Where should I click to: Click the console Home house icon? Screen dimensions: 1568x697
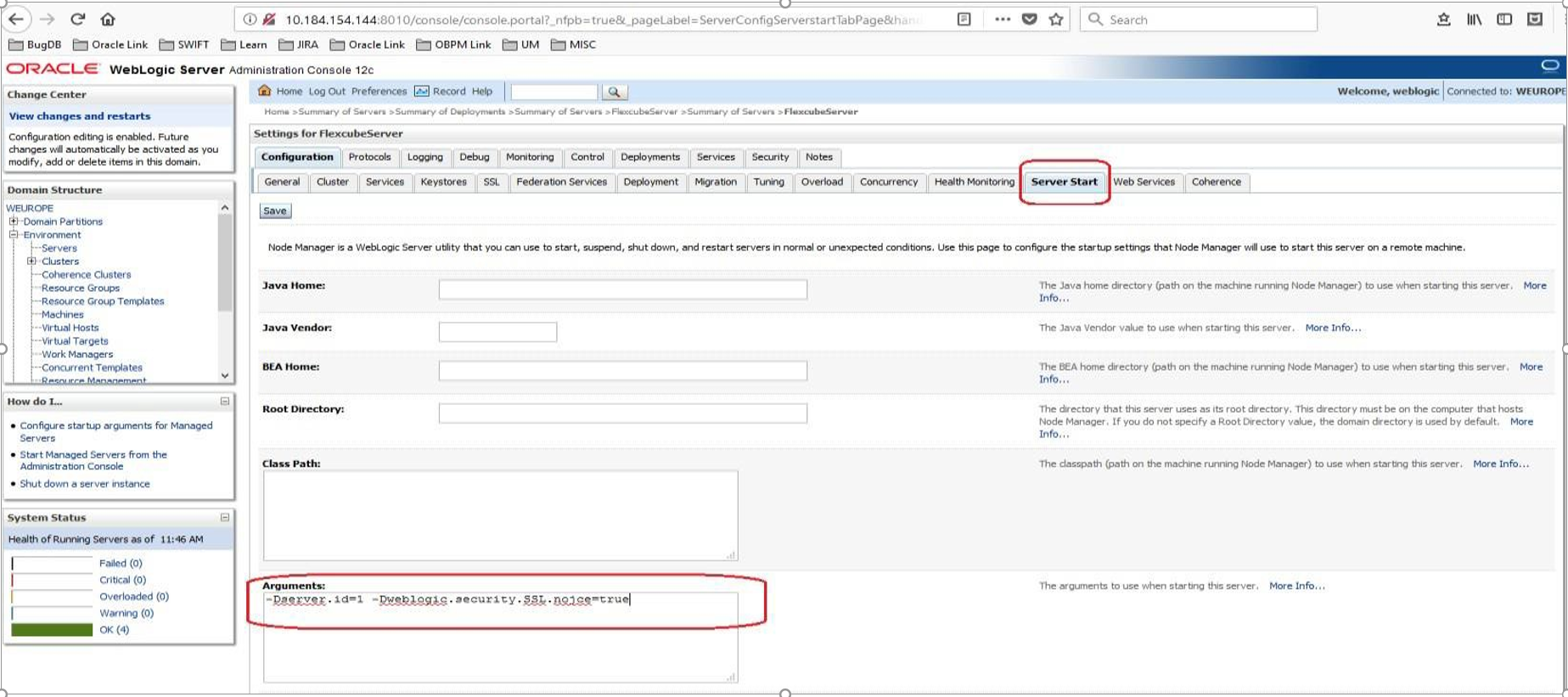point(264,91)
